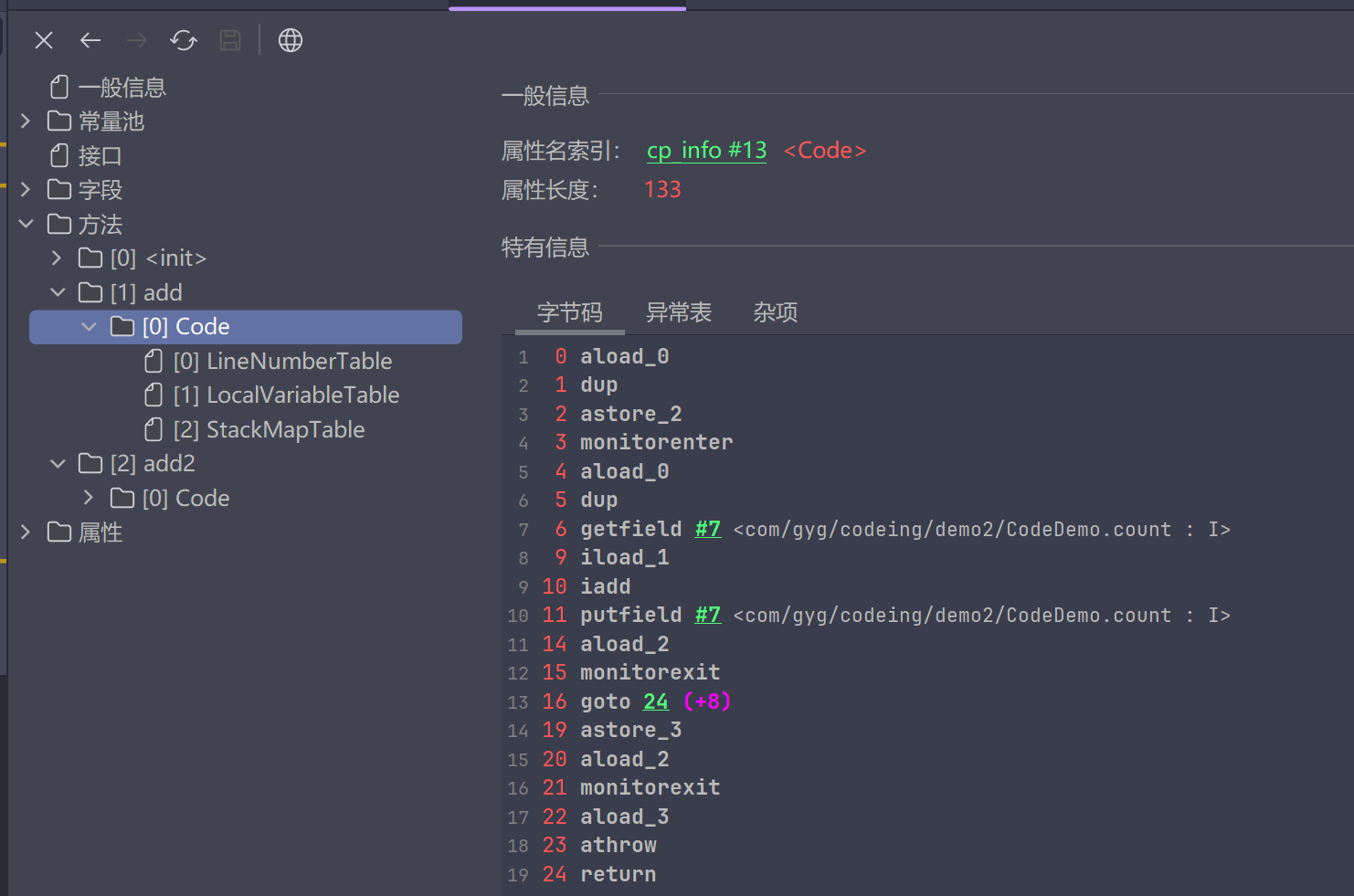Click the StackMapTable attribute icon
This screenshot has width=1354, height=896.
point(153,429)
